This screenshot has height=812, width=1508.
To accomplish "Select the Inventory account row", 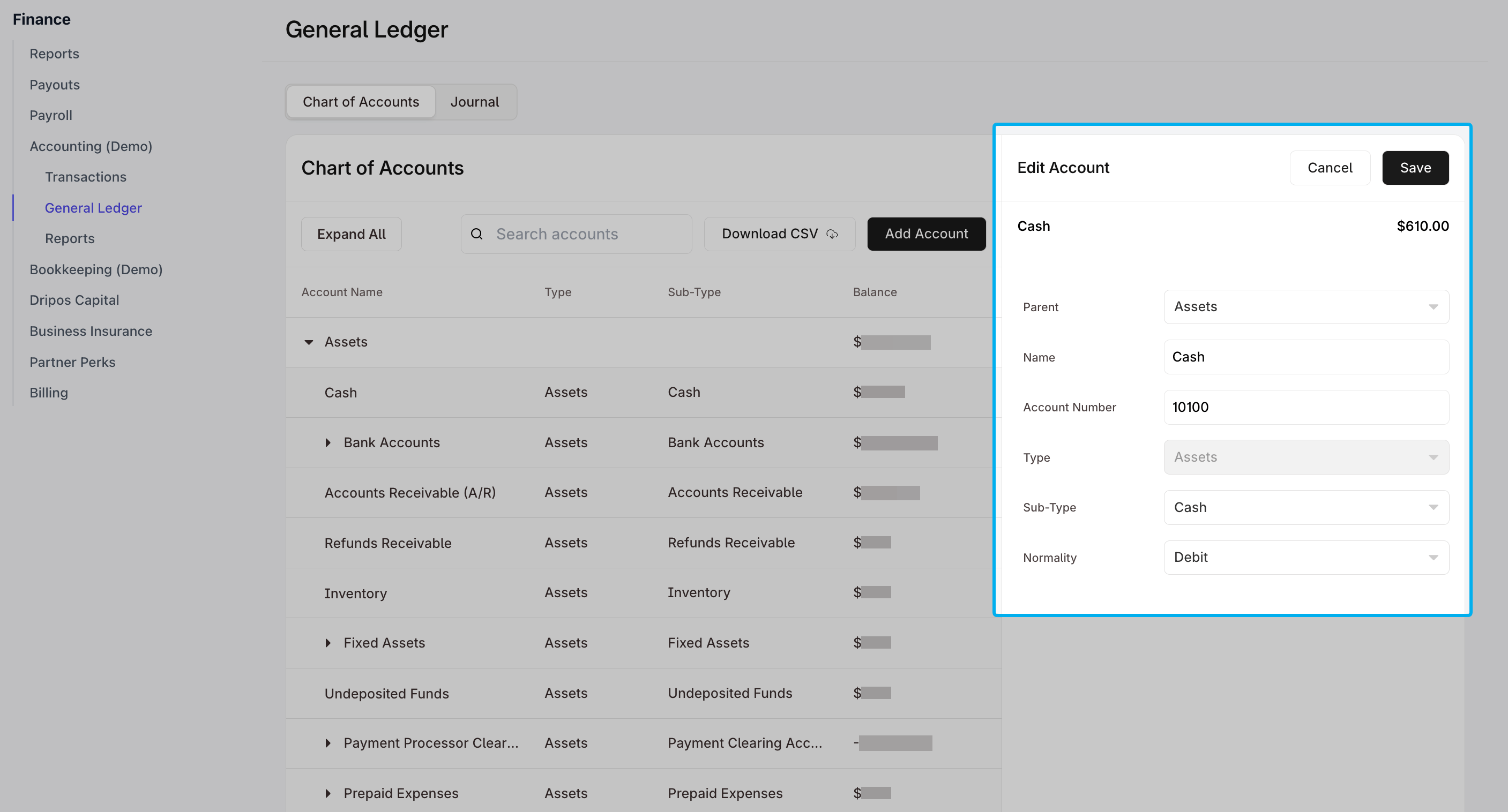I will tap(644, 593).
